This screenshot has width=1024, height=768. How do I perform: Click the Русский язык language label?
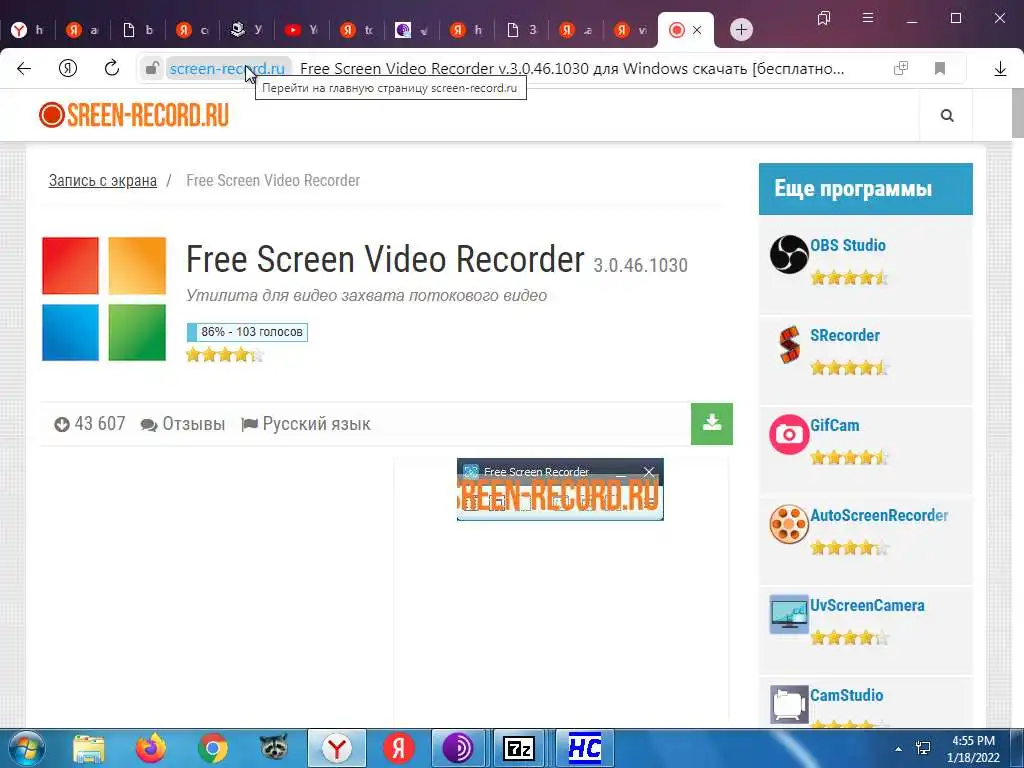pos(306,424)
